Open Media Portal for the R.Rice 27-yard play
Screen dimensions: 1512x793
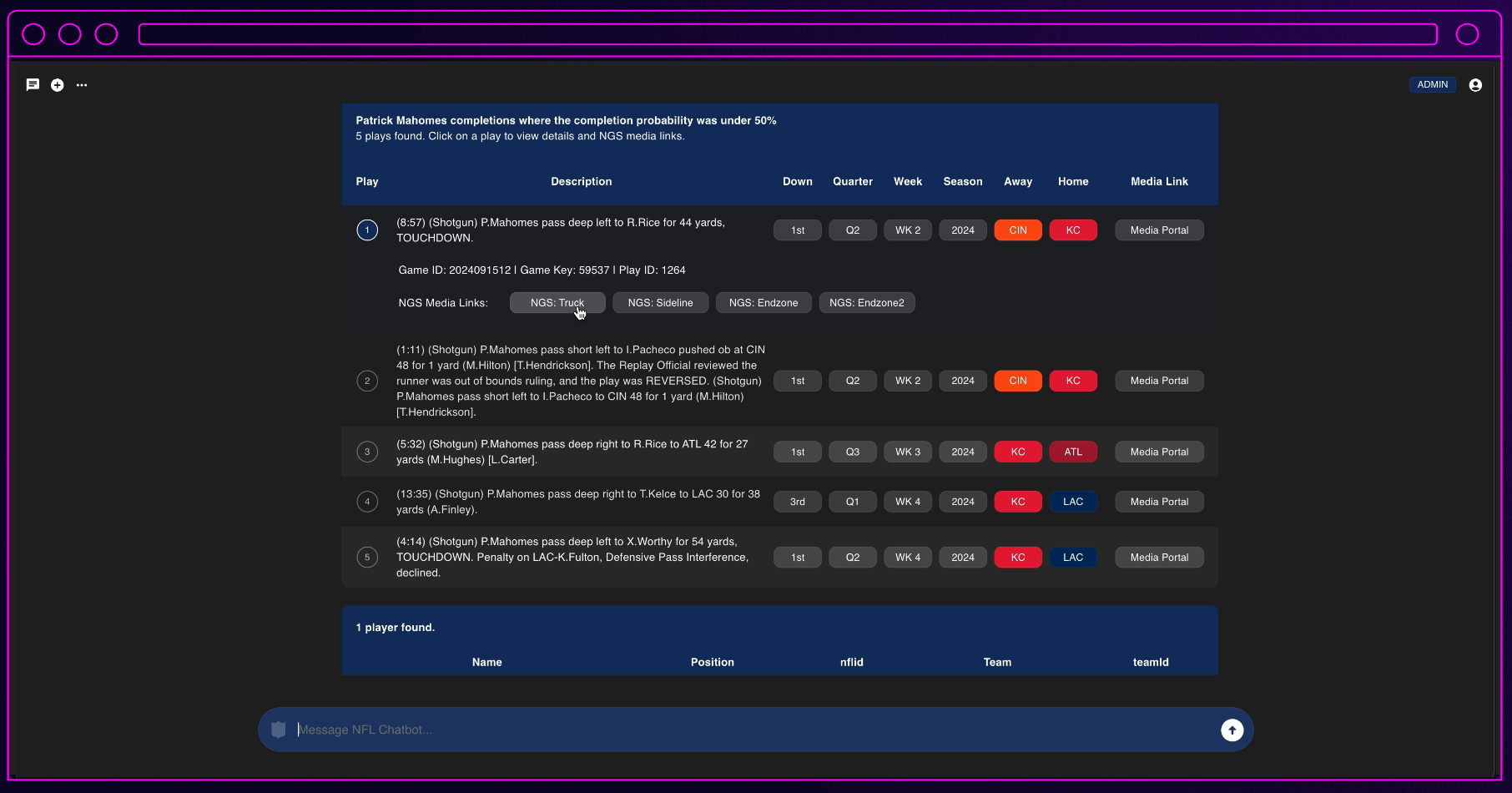1159,452
